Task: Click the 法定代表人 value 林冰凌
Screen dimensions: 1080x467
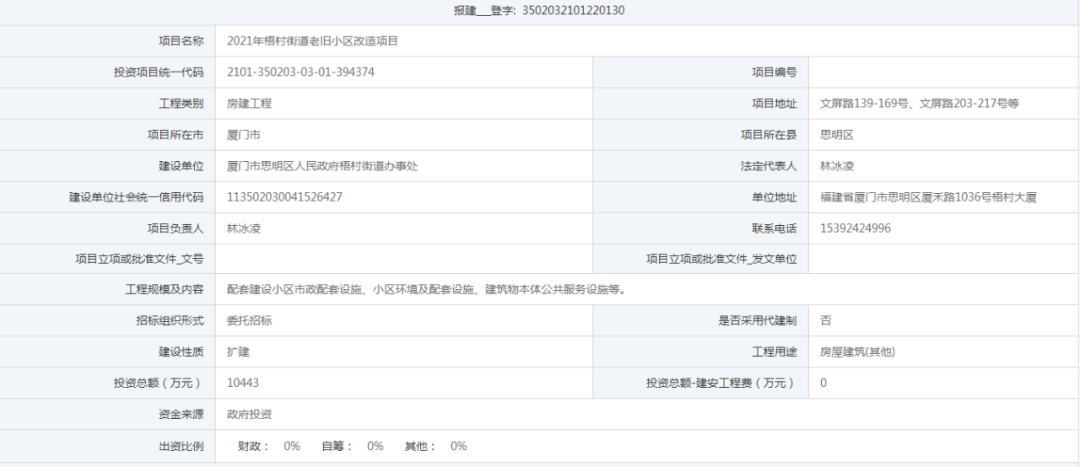Action: [837, 166]
